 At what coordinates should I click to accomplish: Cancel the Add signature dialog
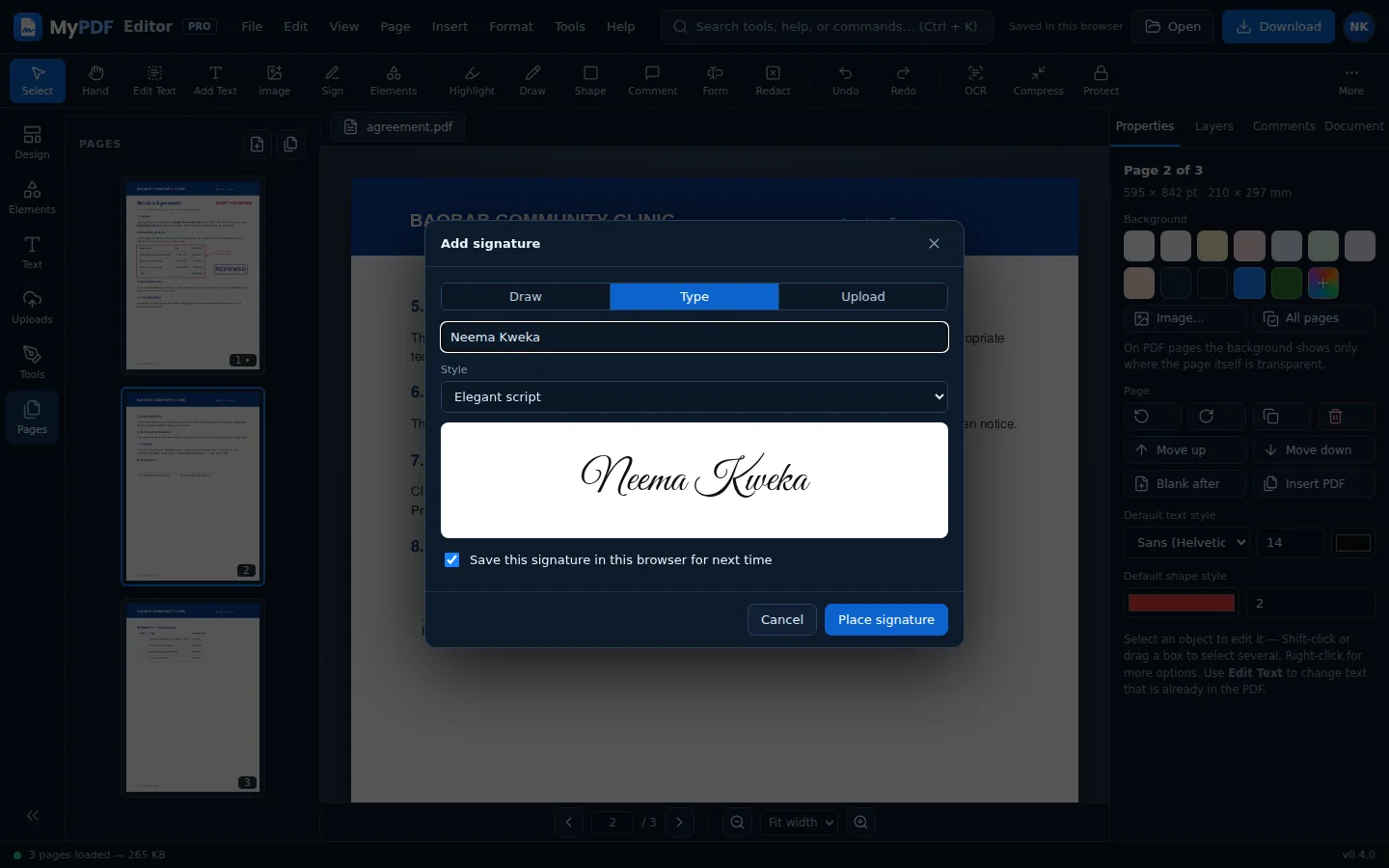782,620
